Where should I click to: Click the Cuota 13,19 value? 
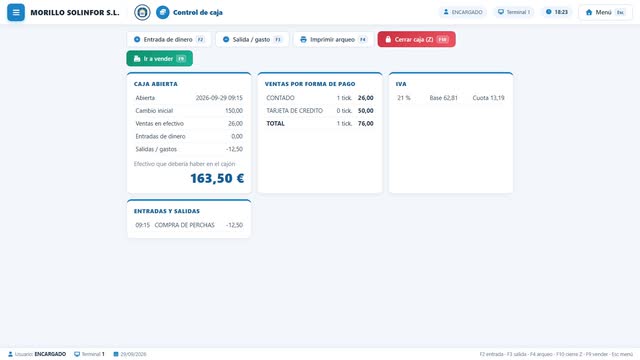coord(488,98)
